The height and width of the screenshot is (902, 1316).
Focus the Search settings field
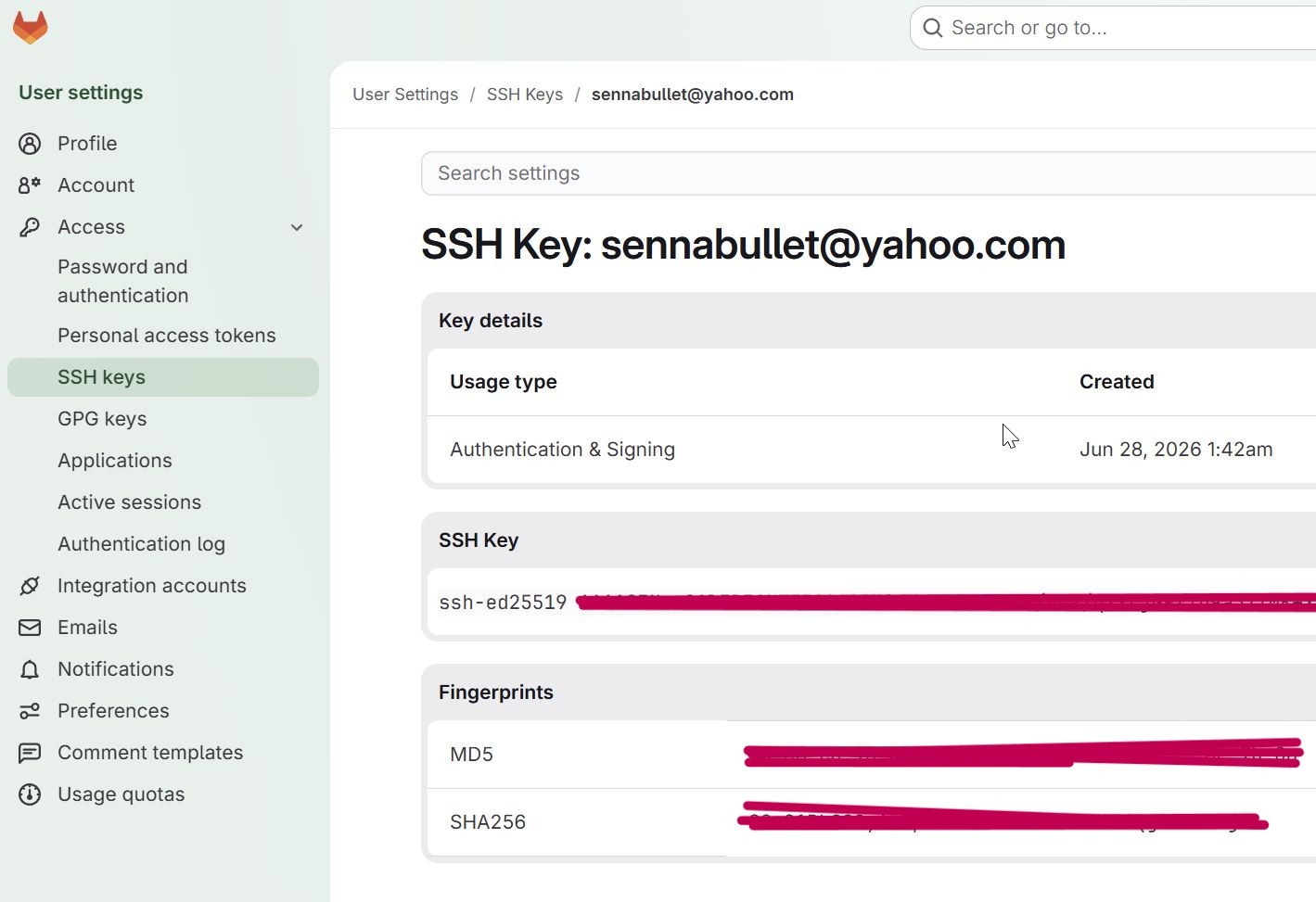tap(868, 173)
